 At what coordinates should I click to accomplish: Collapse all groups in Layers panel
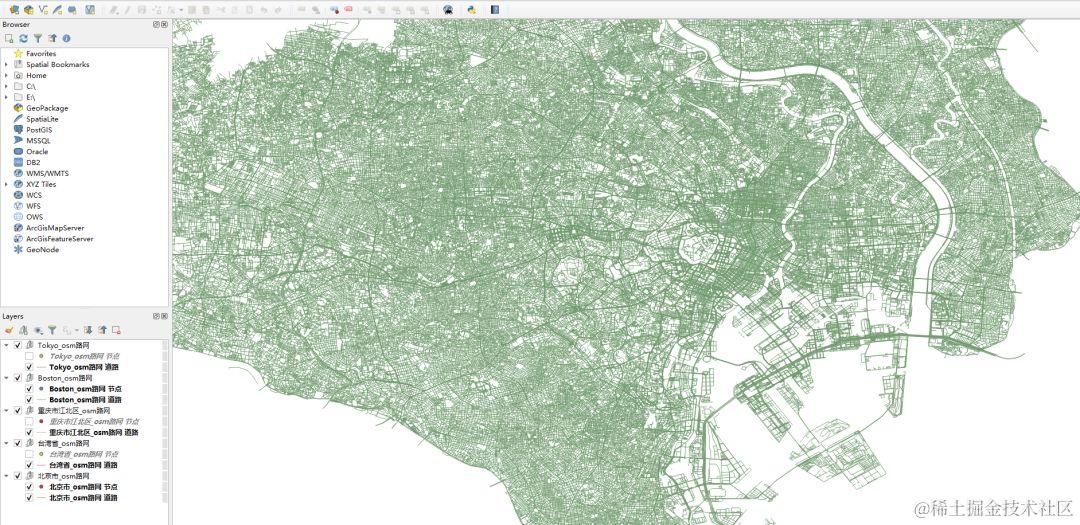[x=103, y=331]
